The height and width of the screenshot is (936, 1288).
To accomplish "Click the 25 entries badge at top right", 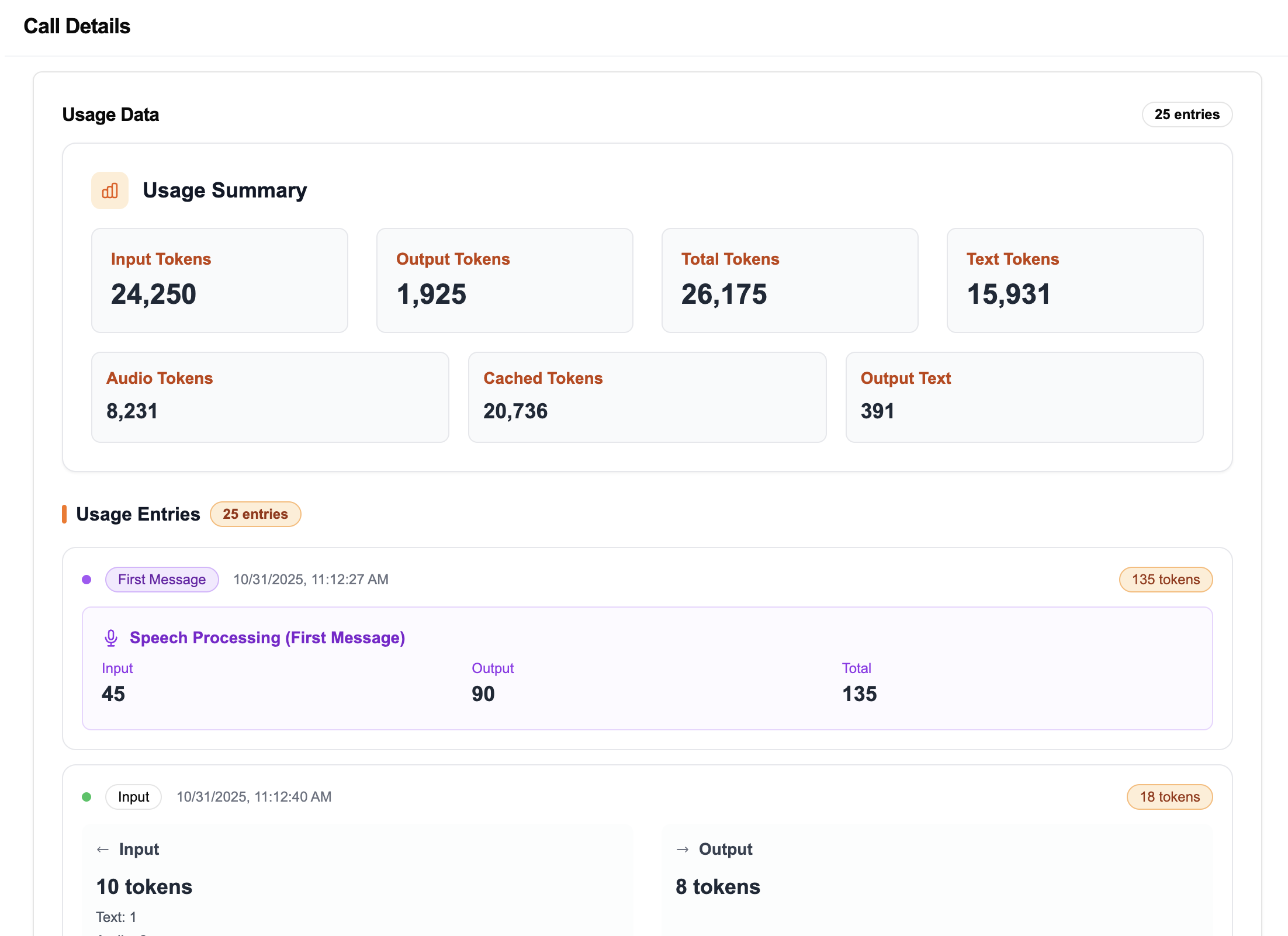I will tap(1187, 115).
